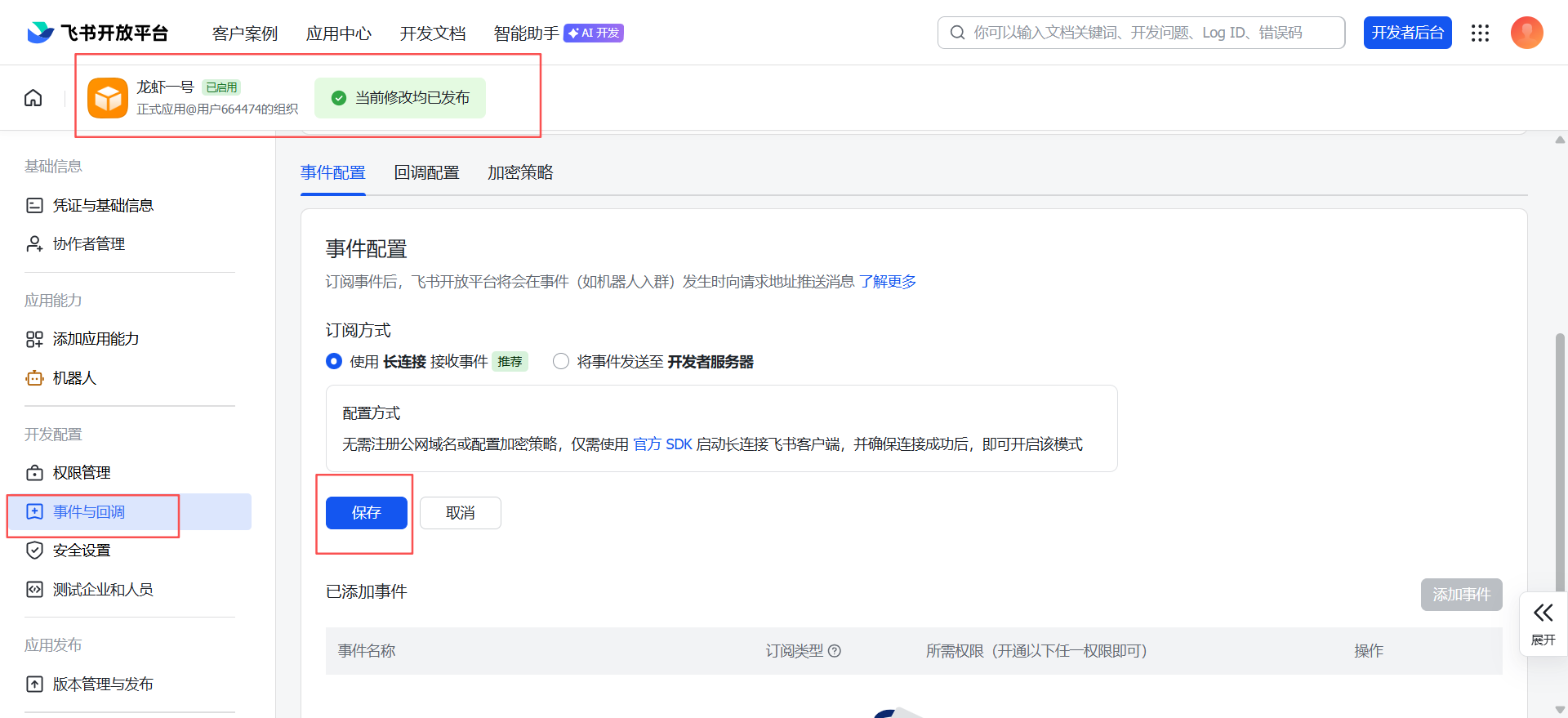Click the 添加应用能力 grid icon

pyautogui.click(x=34, y=339)
